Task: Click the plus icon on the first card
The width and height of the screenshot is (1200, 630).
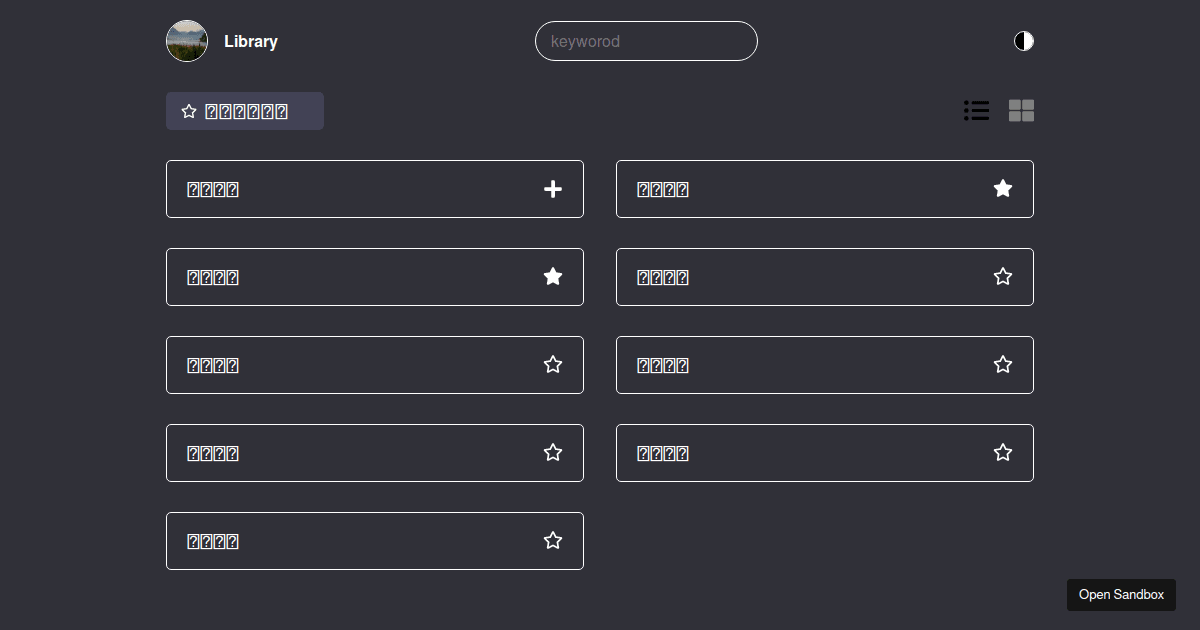Action: [553, 188]
